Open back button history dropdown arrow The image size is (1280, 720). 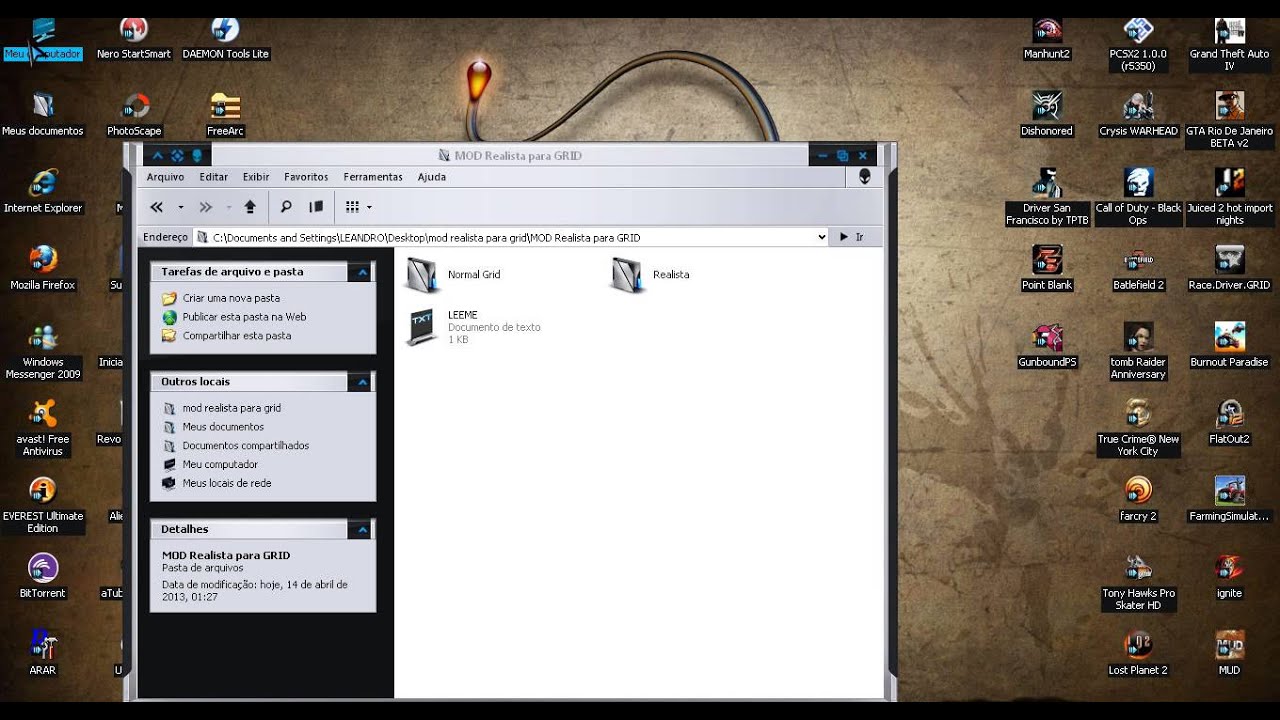(x=181, y=207)
